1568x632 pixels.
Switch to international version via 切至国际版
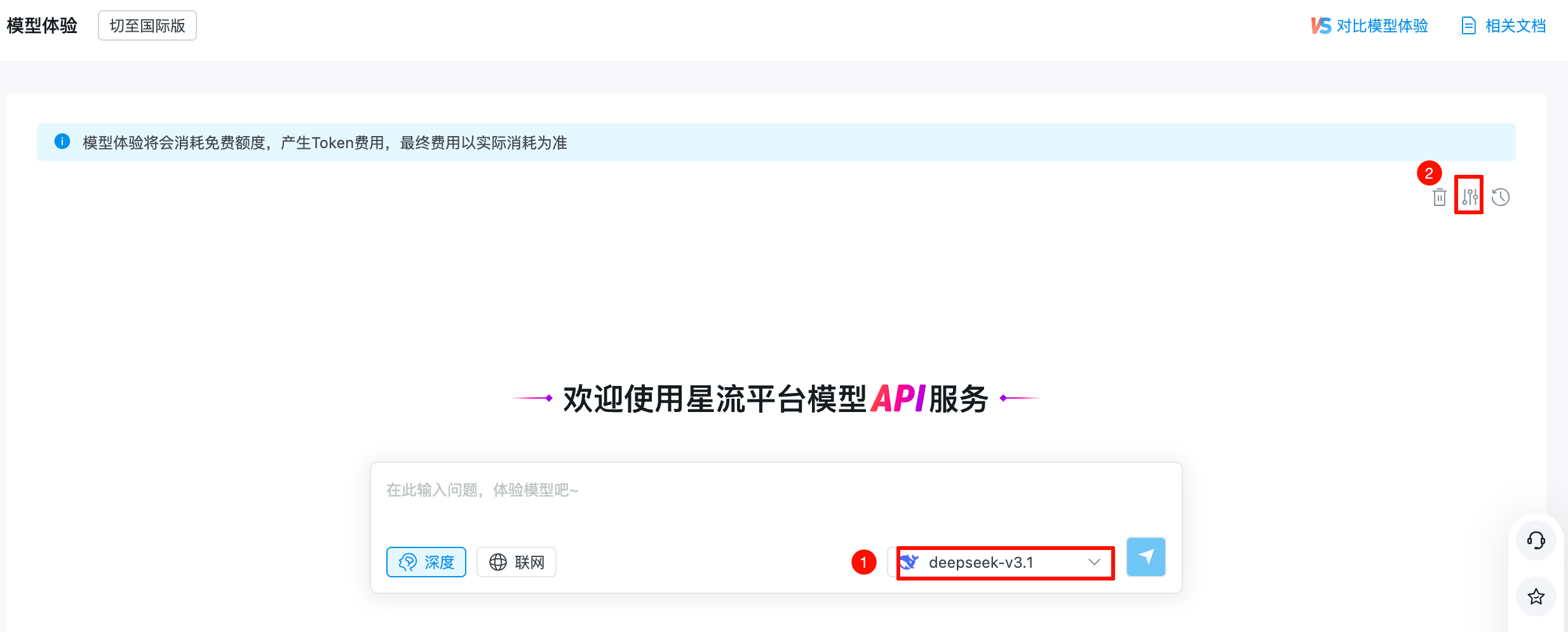pos(147,25)
